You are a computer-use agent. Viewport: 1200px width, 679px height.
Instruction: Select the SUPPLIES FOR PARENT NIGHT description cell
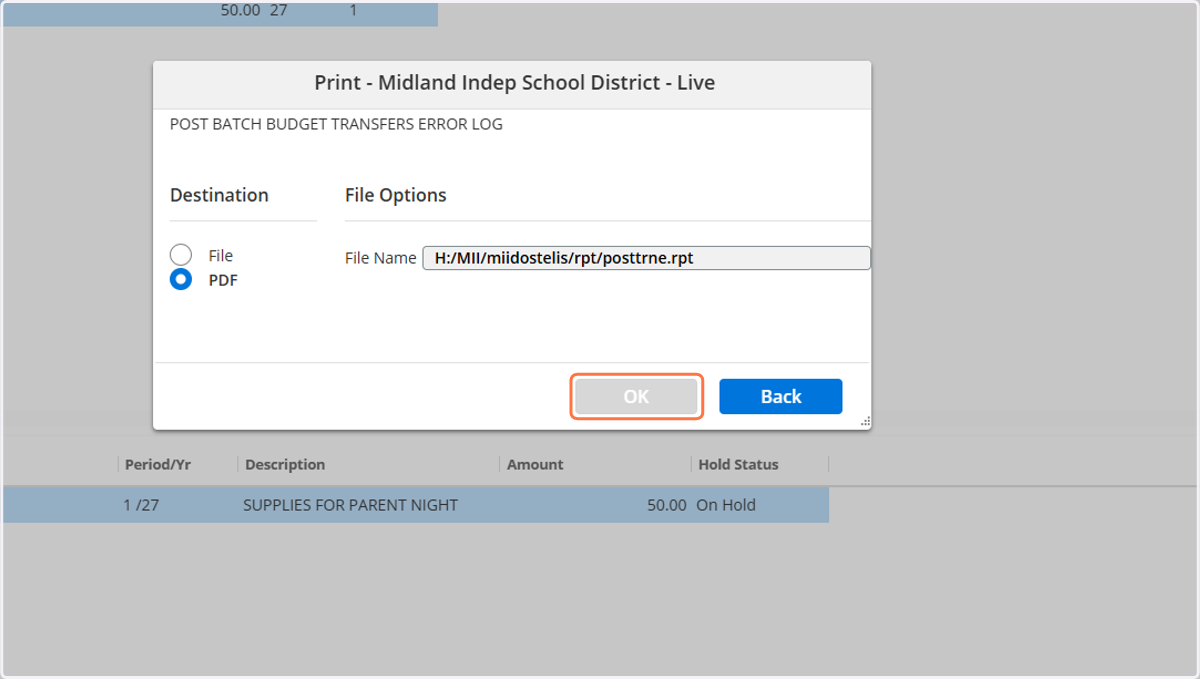tap(350, 505)
